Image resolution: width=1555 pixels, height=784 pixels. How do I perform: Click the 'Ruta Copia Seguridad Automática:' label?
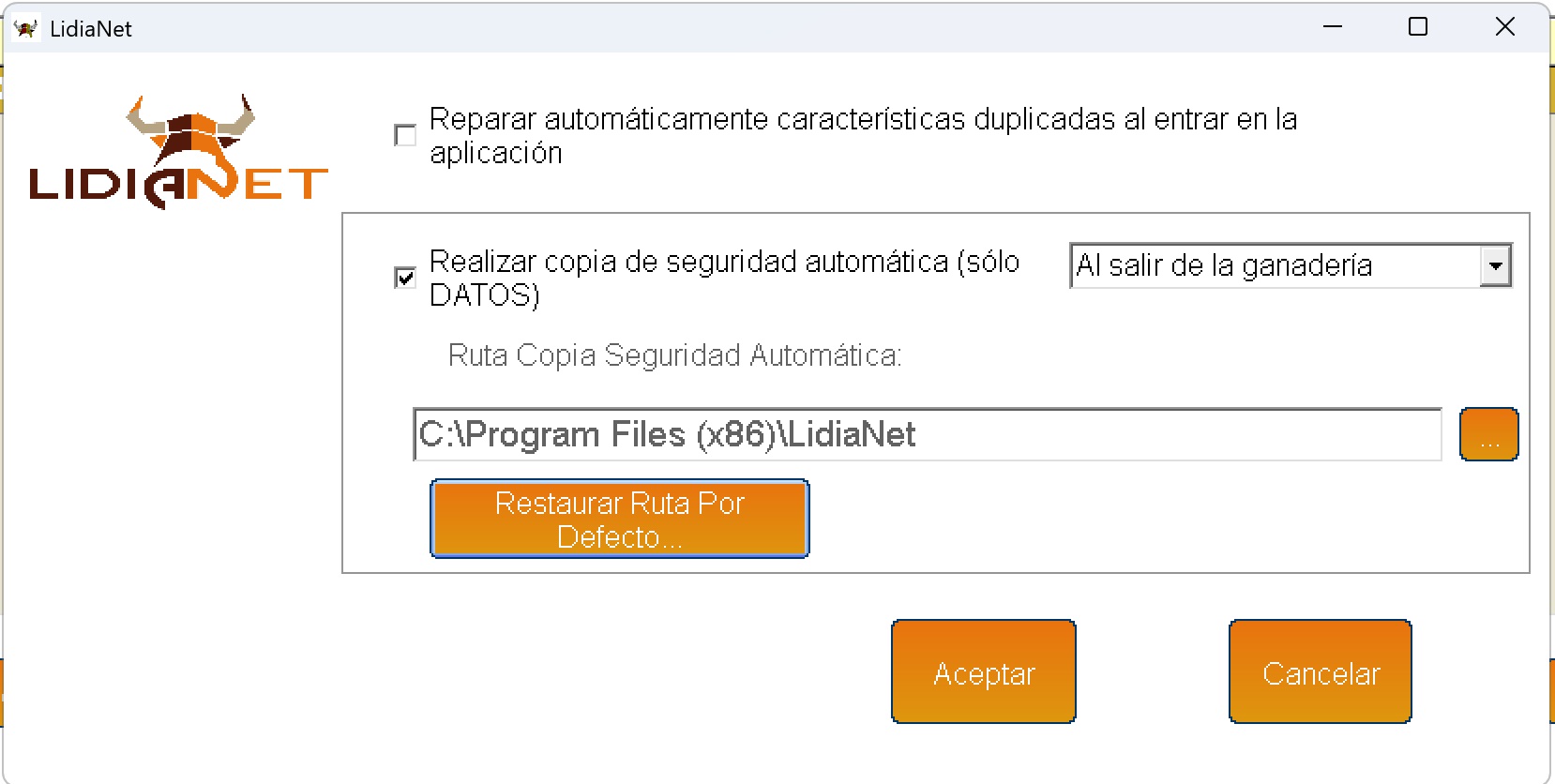click(674, 356)
